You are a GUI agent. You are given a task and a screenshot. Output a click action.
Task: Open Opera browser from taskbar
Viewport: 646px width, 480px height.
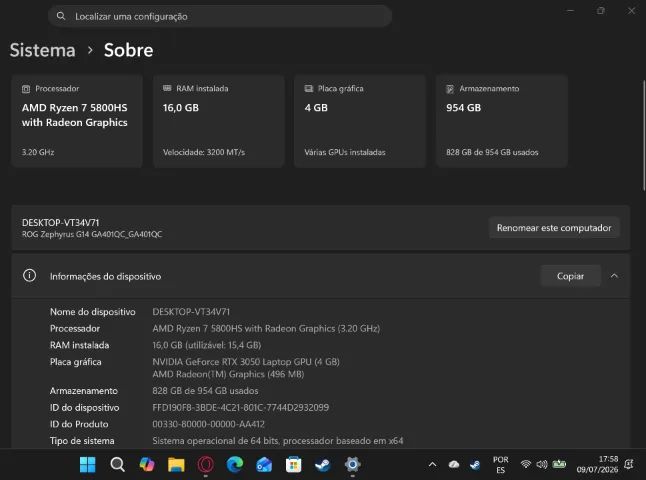(x=206, y=465)
